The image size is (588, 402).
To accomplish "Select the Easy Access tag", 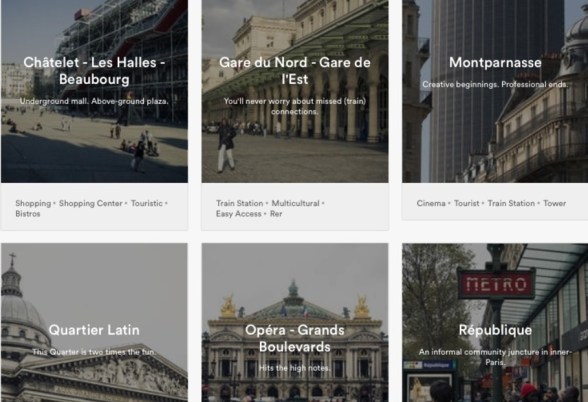I will [x=238, y=214].
